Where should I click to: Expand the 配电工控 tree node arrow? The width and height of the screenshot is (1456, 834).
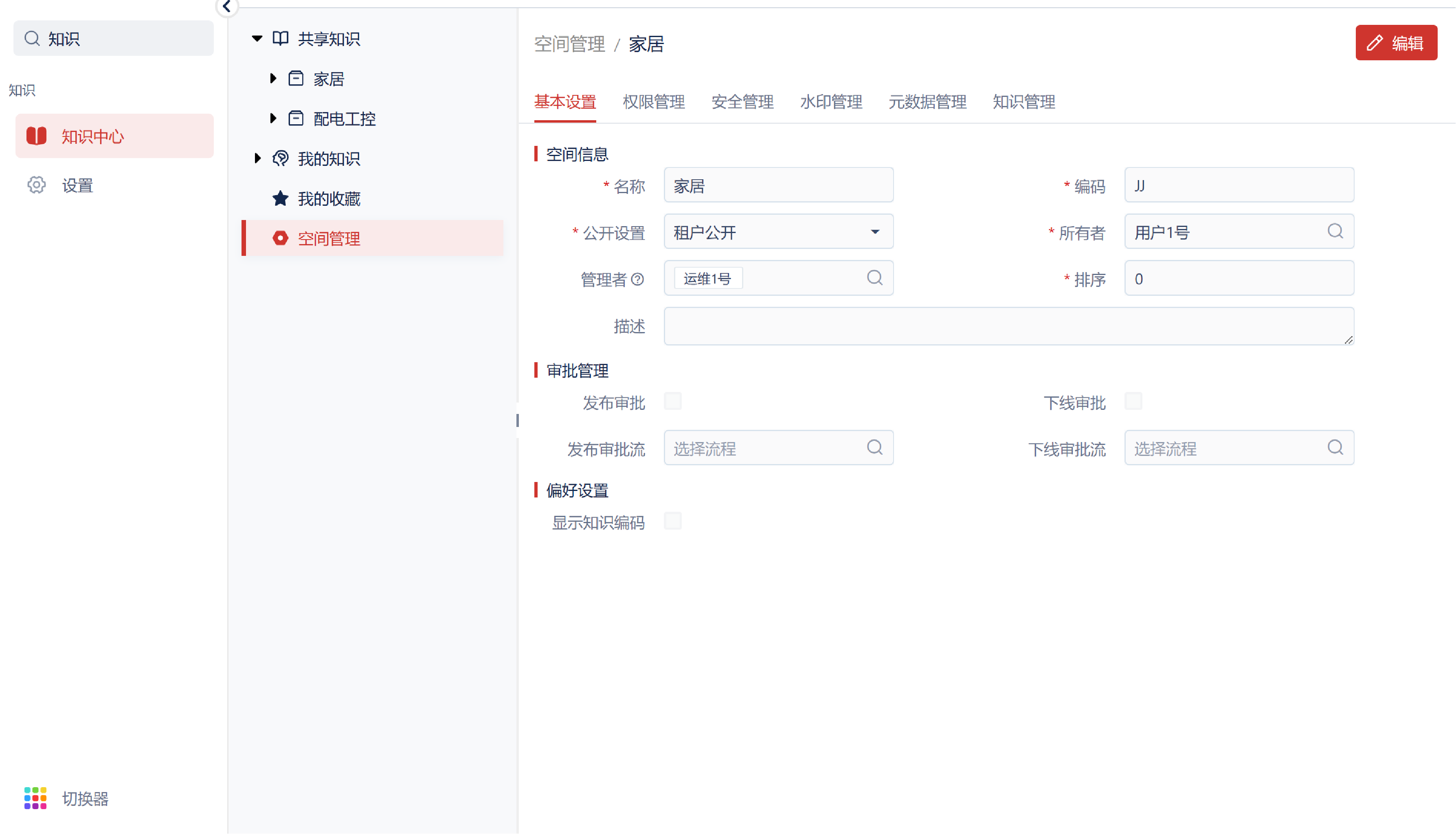point(273,118)
